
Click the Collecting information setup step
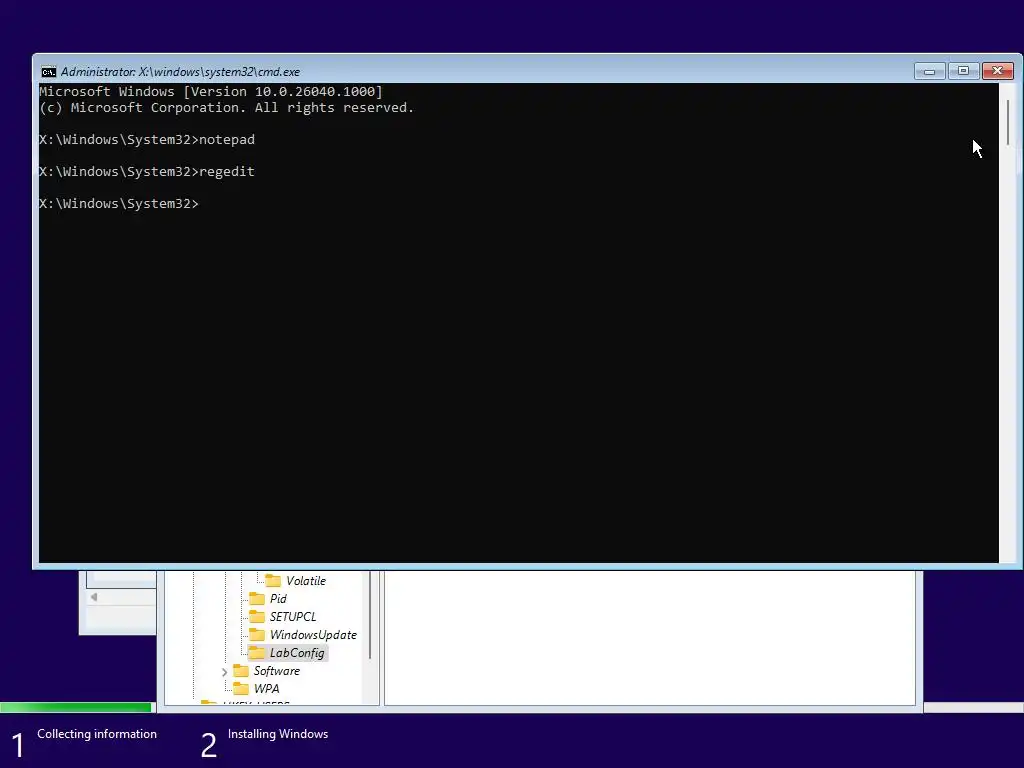[97, 734]
